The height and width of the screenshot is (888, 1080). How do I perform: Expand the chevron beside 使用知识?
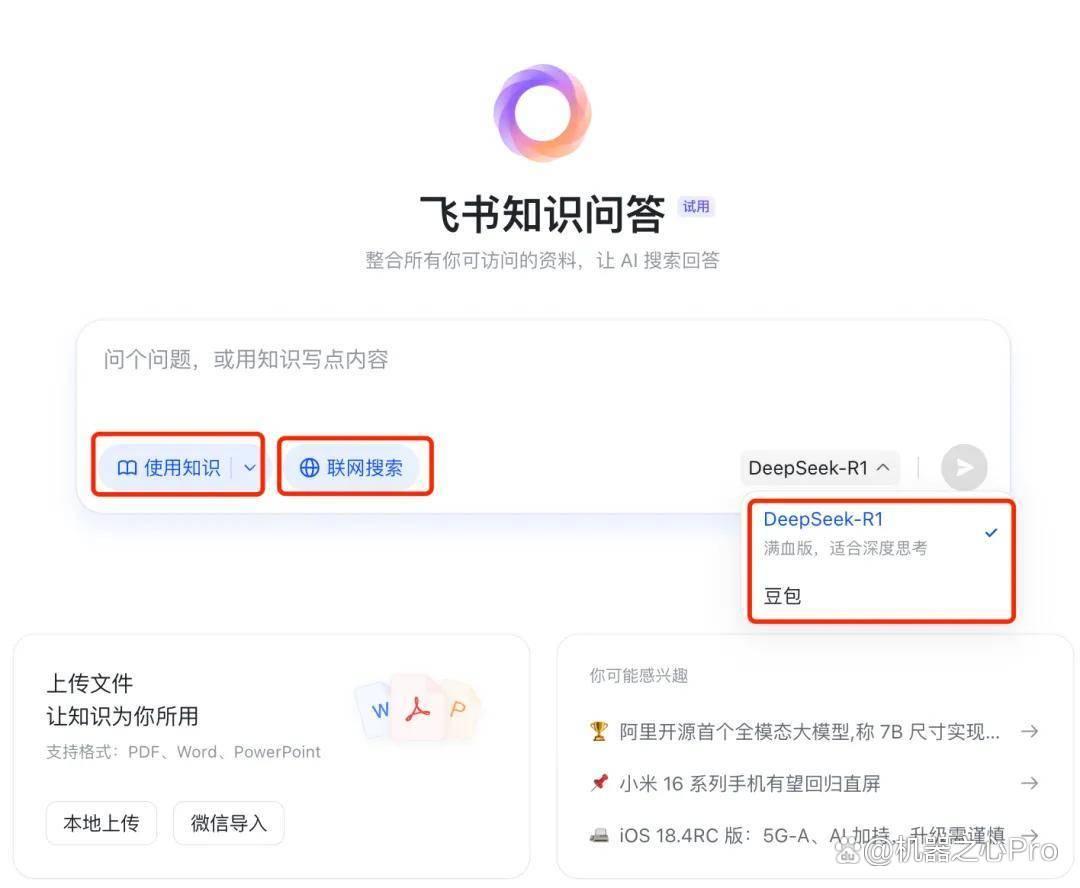point(249,468)
